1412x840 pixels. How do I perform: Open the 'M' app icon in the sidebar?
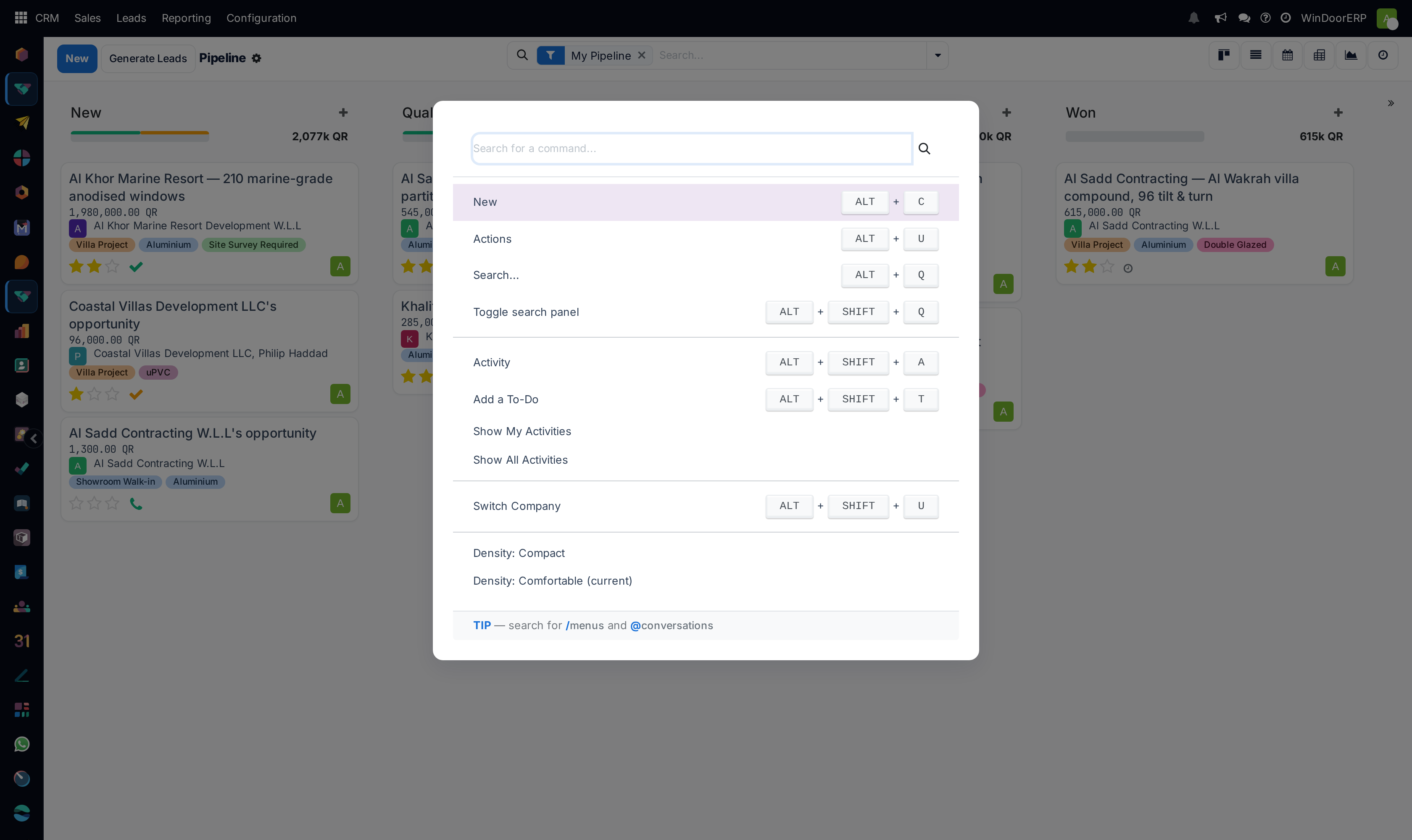(x=21, y=228)
